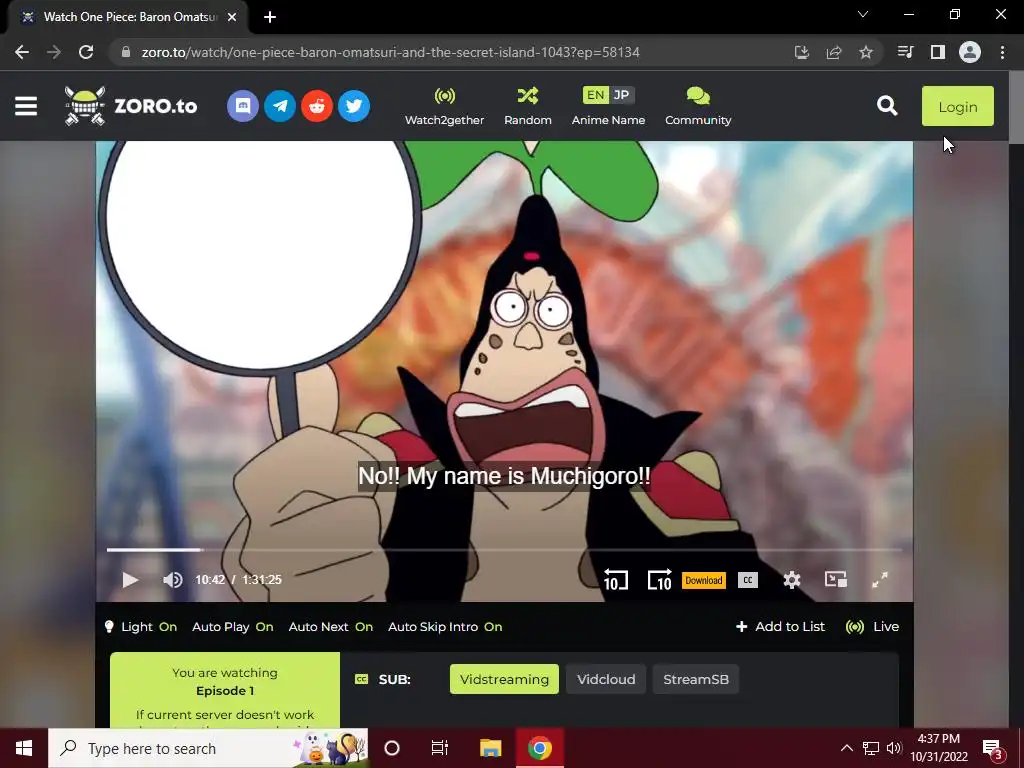Screen dimensions: 1024x768
Task: Open a new browser tab
Action: coord(270,17)
